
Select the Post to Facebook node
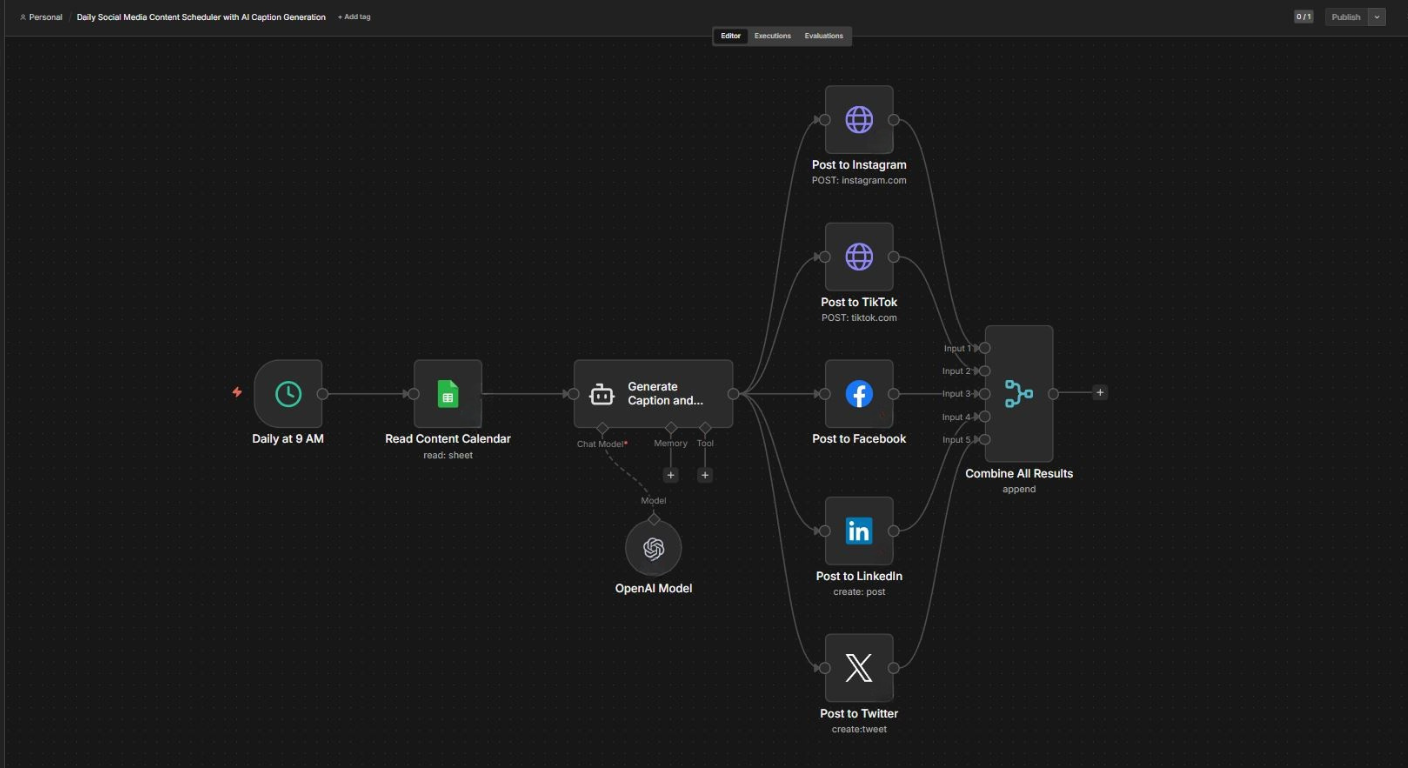858,394
